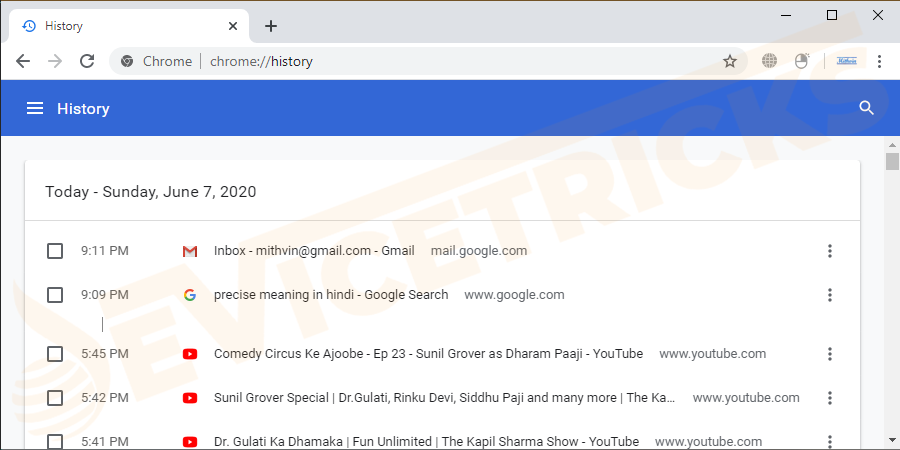Open Inbox - mithvin@gmail.com - Gmail link

(x=314, y=251)
